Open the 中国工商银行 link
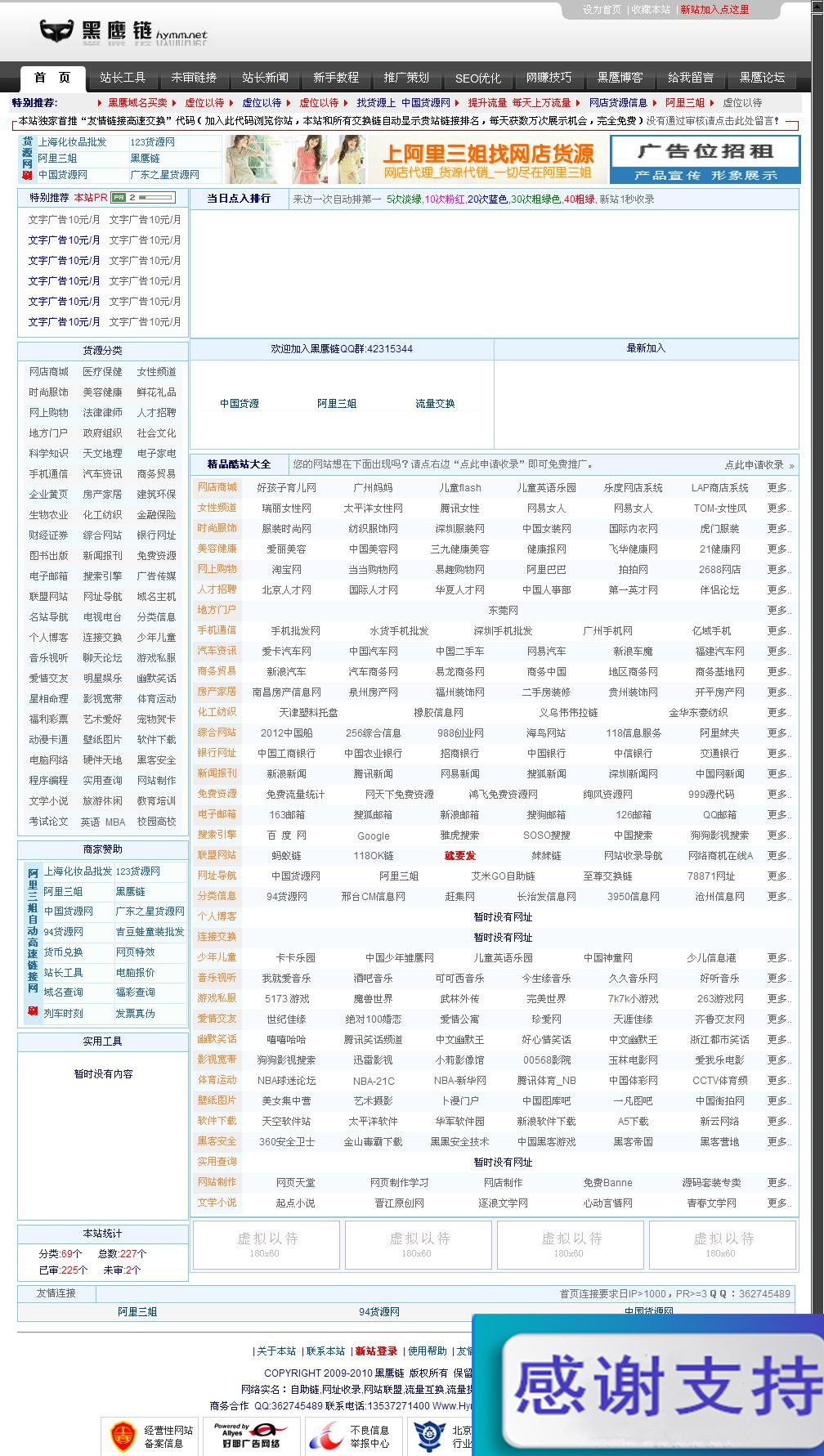The image size is (824, 1456). [286, 754]
